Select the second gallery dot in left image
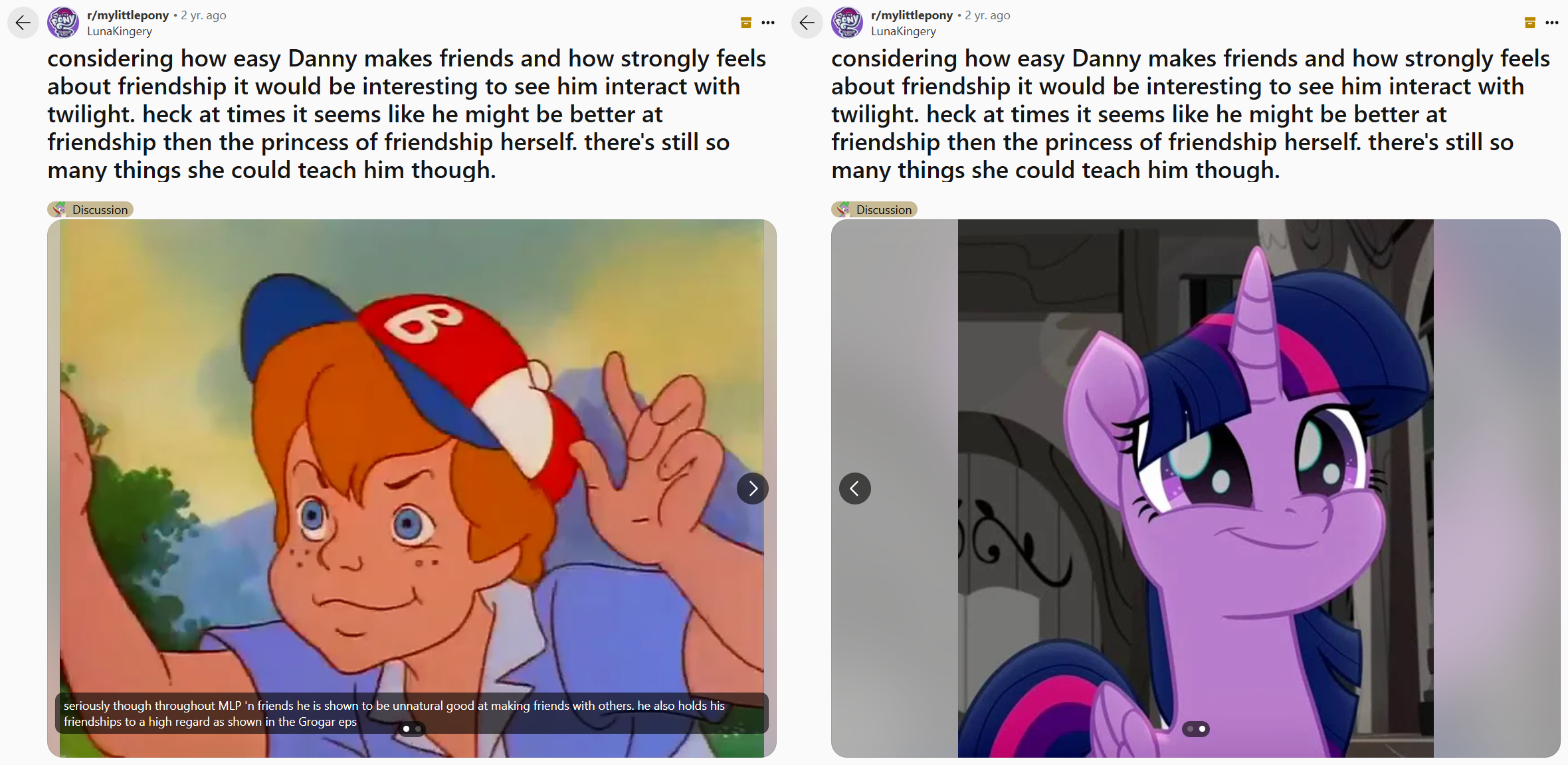The height and width of the screenshot is (765, 1568). tap(418, 729)
